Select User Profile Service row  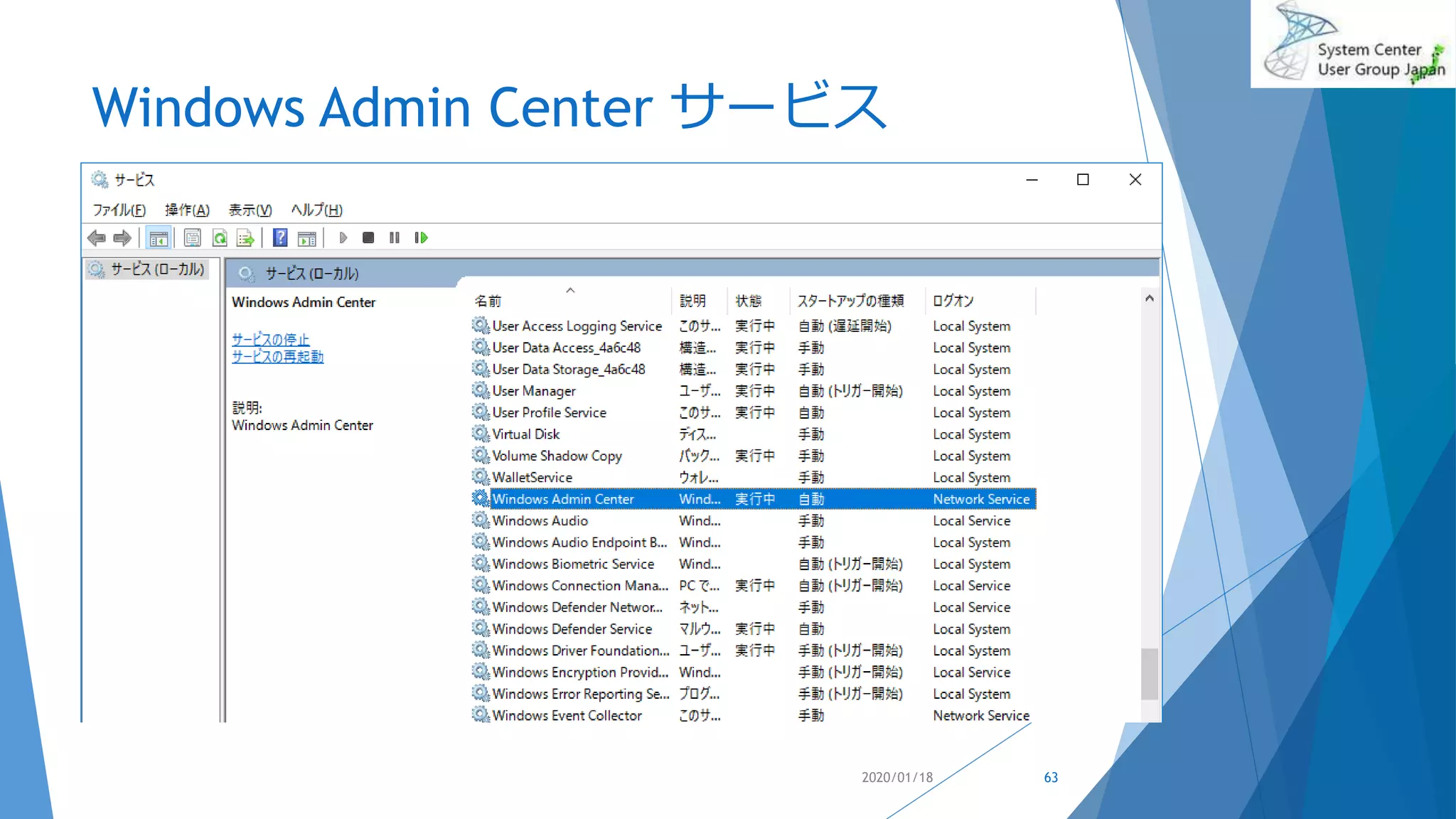[x=753, y=412]
